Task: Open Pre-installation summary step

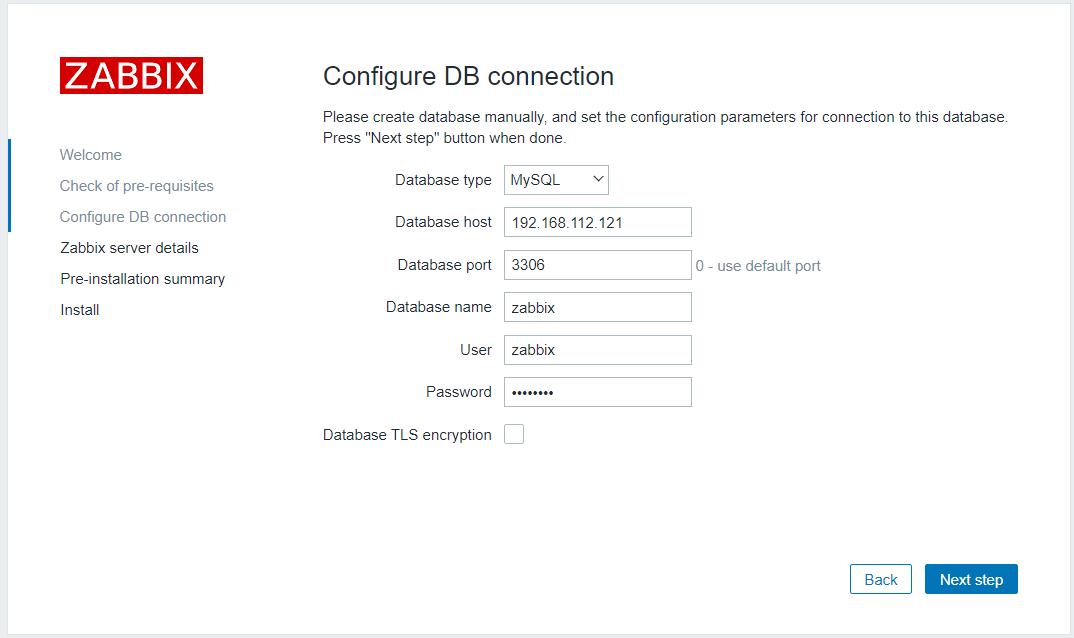Action: (x=142, y=279)
